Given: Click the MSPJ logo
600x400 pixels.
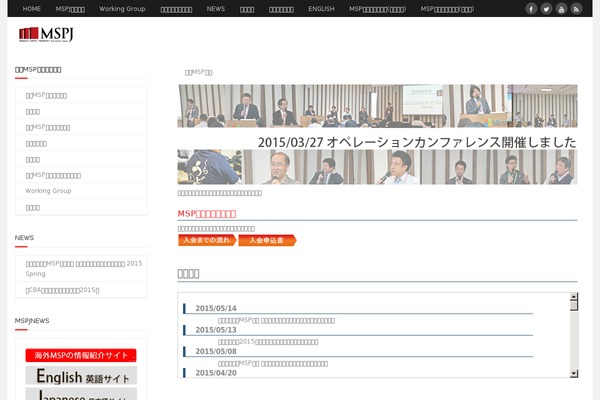Looking at the screenshot, I should pos(46,34).
